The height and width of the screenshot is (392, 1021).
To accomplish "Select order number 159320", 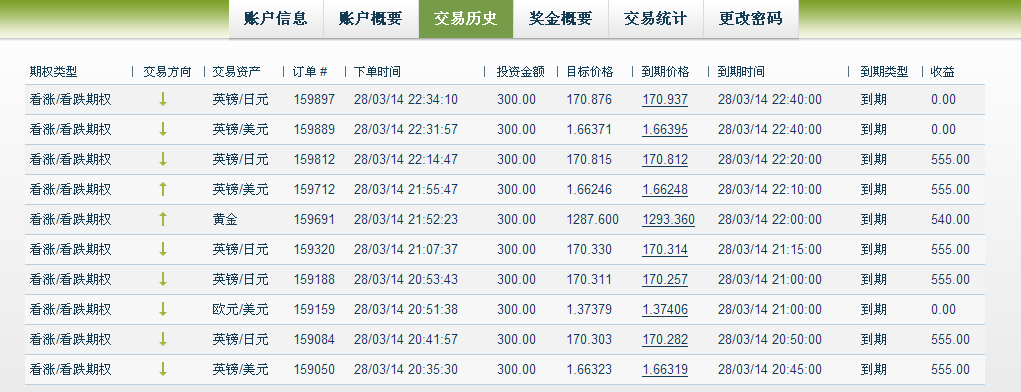I will coord(314,249).
